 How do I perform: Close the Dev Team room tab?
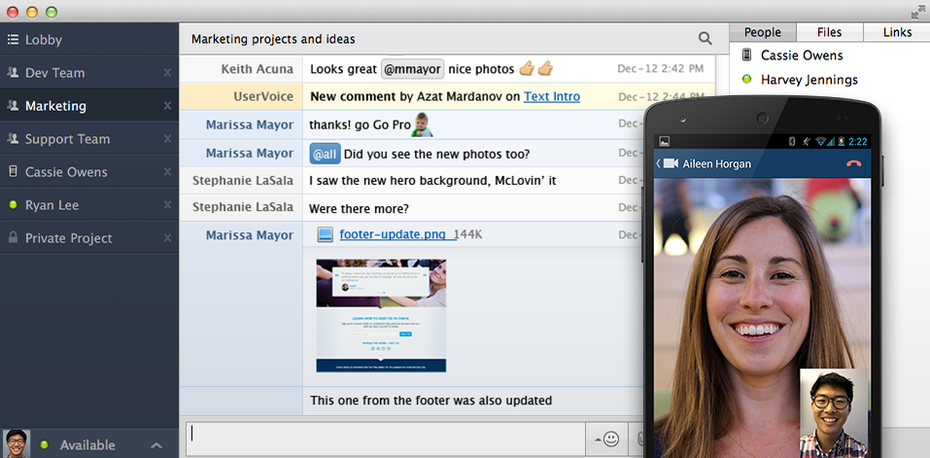click(167, 73)
